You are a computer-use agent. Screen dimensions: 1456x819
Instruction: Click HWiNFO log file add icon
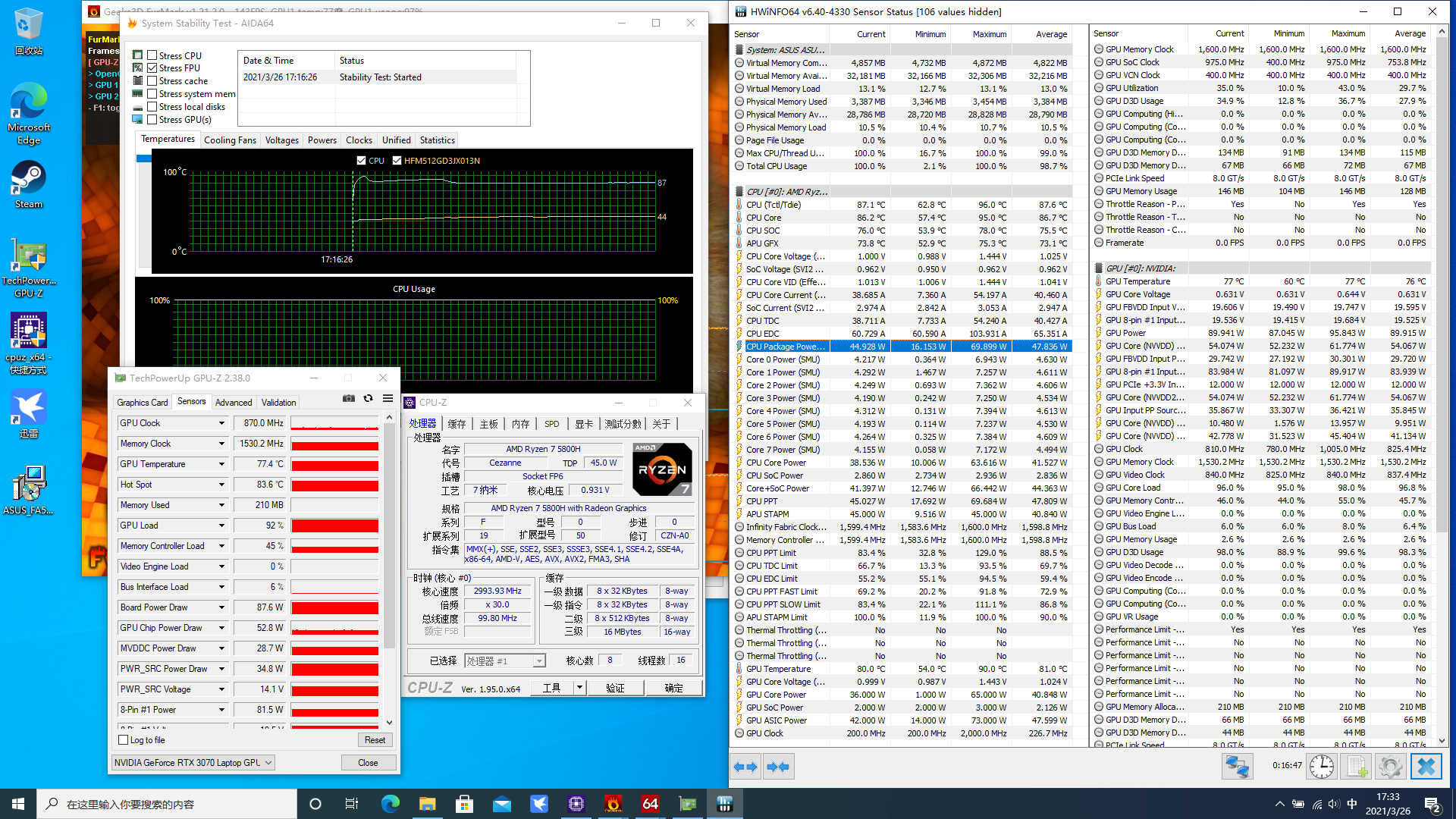pos(1356,767)
